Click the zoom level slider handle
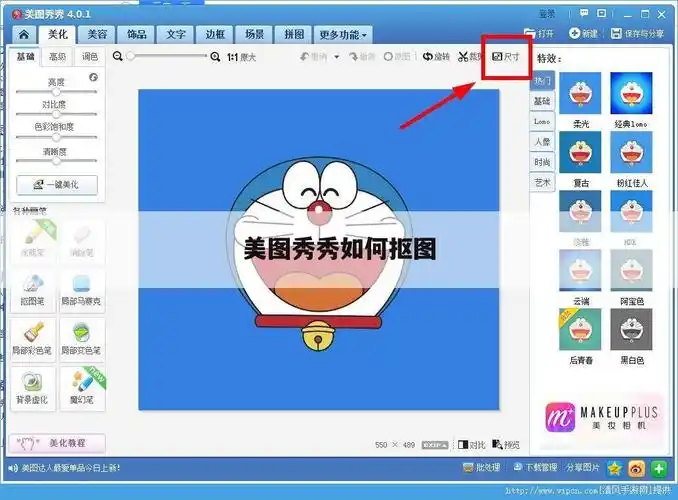Image resolution: width=678 pixels, height=500 pixels. point(131,56)
